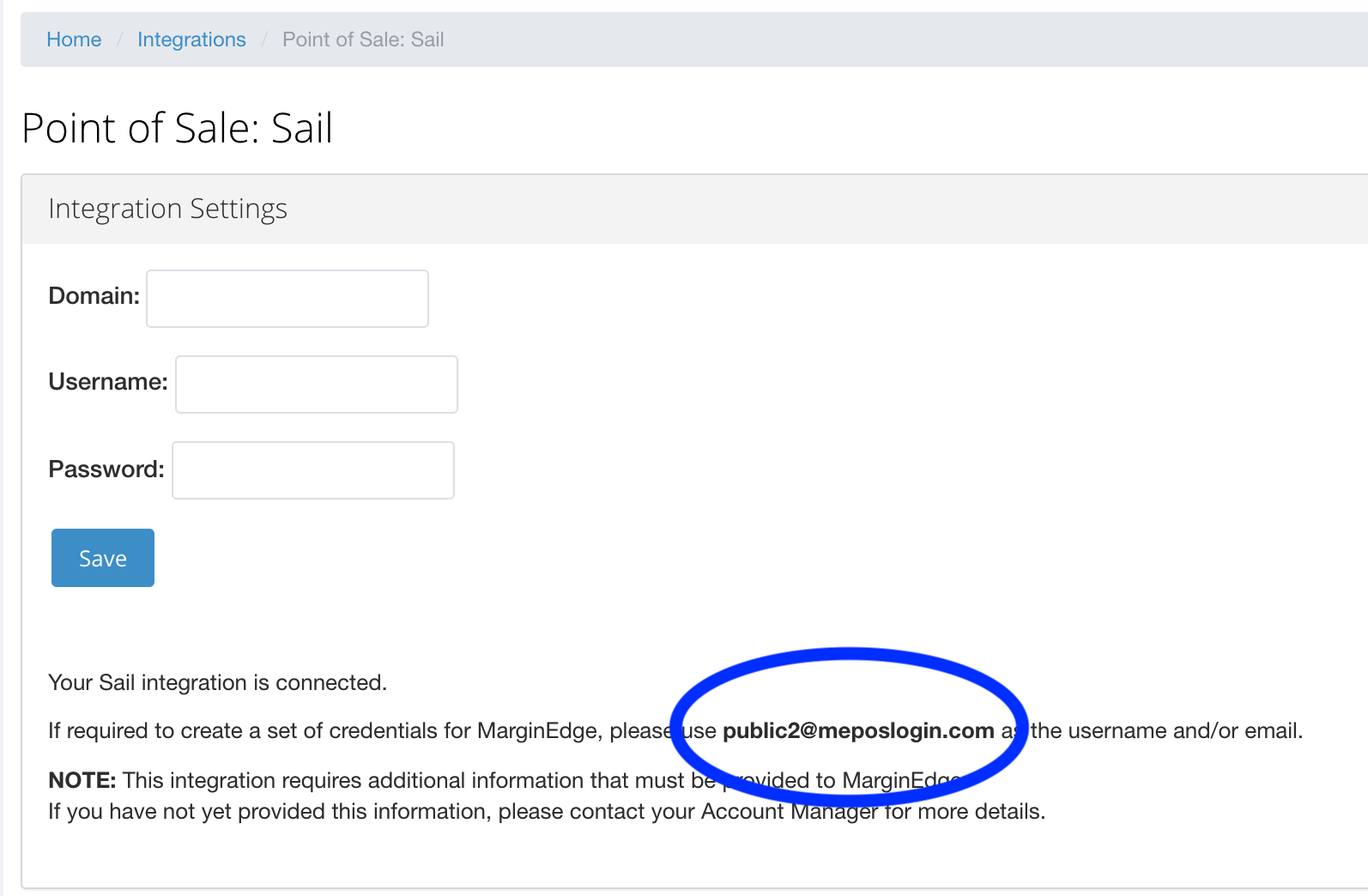The image size is (1368, 896).
Task: Focus the Password input box
Action: coord(313,470)
